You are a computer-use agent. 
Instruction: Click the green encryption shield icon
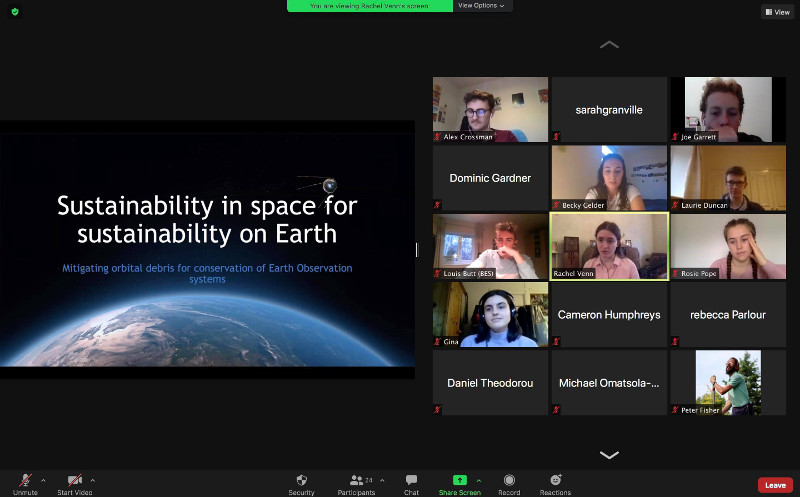pyautogui.click(x=14, y=11)
